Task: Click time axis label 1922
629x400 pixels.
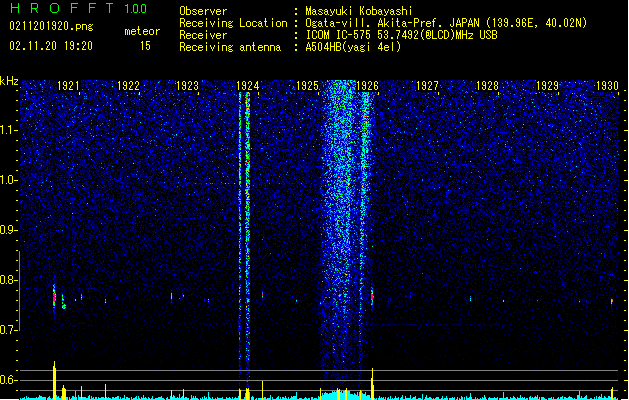Action: coord(128,86)
